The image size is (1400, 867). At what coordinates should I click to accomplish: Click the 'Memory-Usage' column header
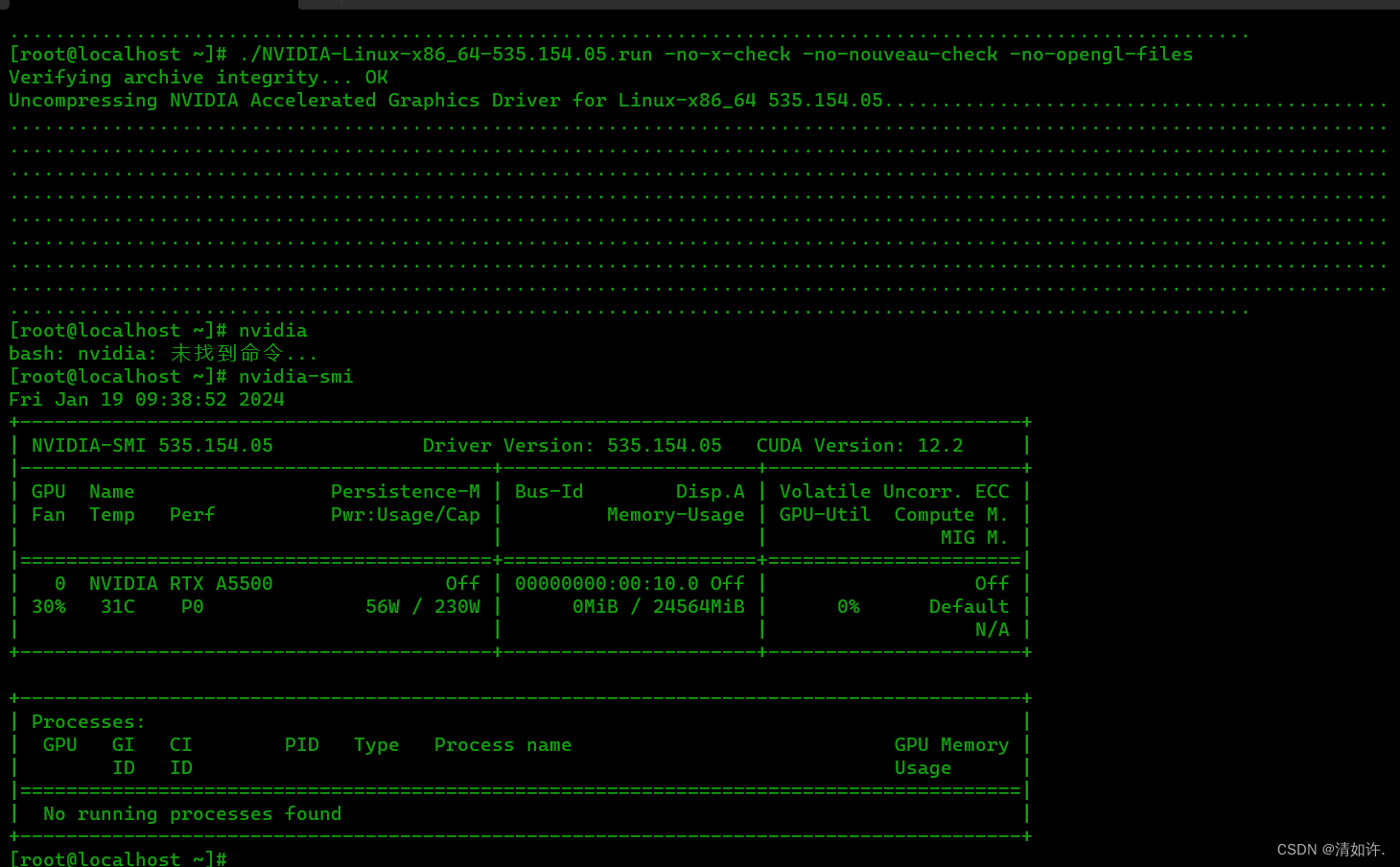pos(676,515)
